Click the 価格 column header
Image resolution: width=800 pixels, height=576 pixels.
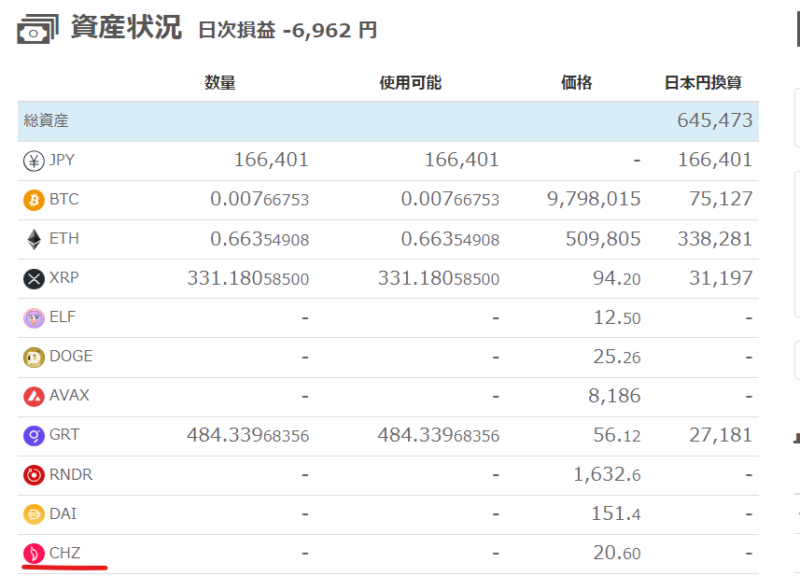577,82
